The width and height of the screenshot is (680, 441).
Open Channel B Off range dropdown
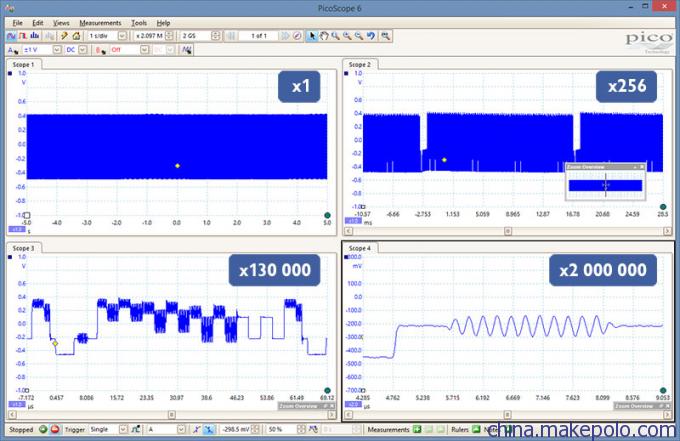click(144, 50)
